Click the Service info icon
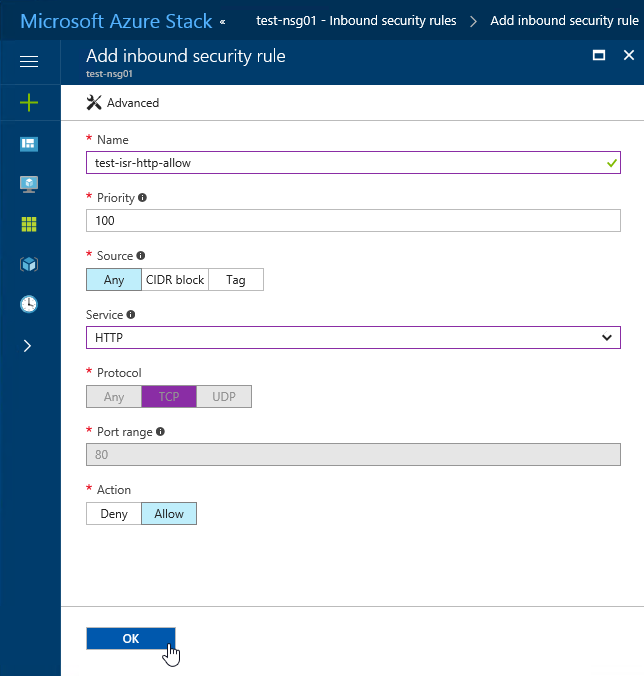644x676 pixels. (131, 315)
